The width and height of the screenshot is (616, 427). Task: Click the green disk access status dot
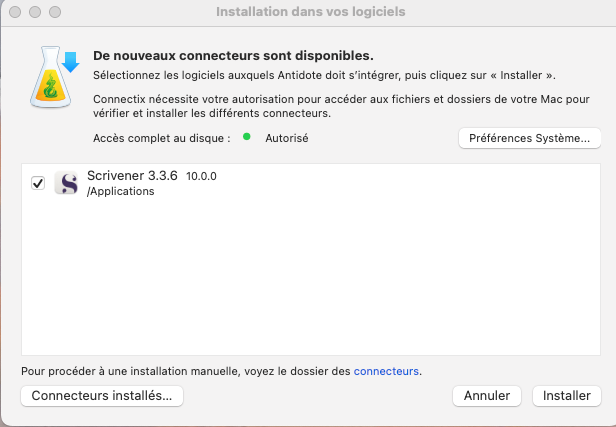pyautogui.click(x=247, y=138)
